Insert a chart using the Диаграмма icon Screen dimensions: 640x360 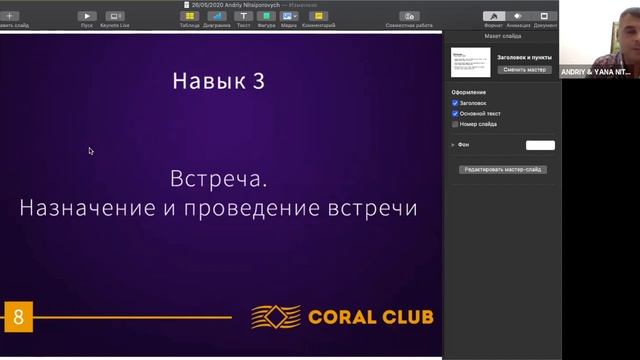tap(217, 16)
